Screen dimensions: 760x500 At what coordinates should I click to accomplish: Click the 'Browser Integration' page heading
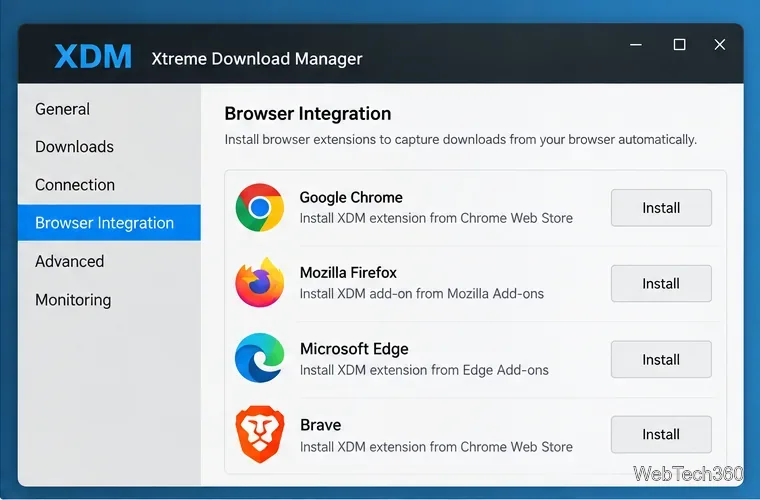[308, 114]
